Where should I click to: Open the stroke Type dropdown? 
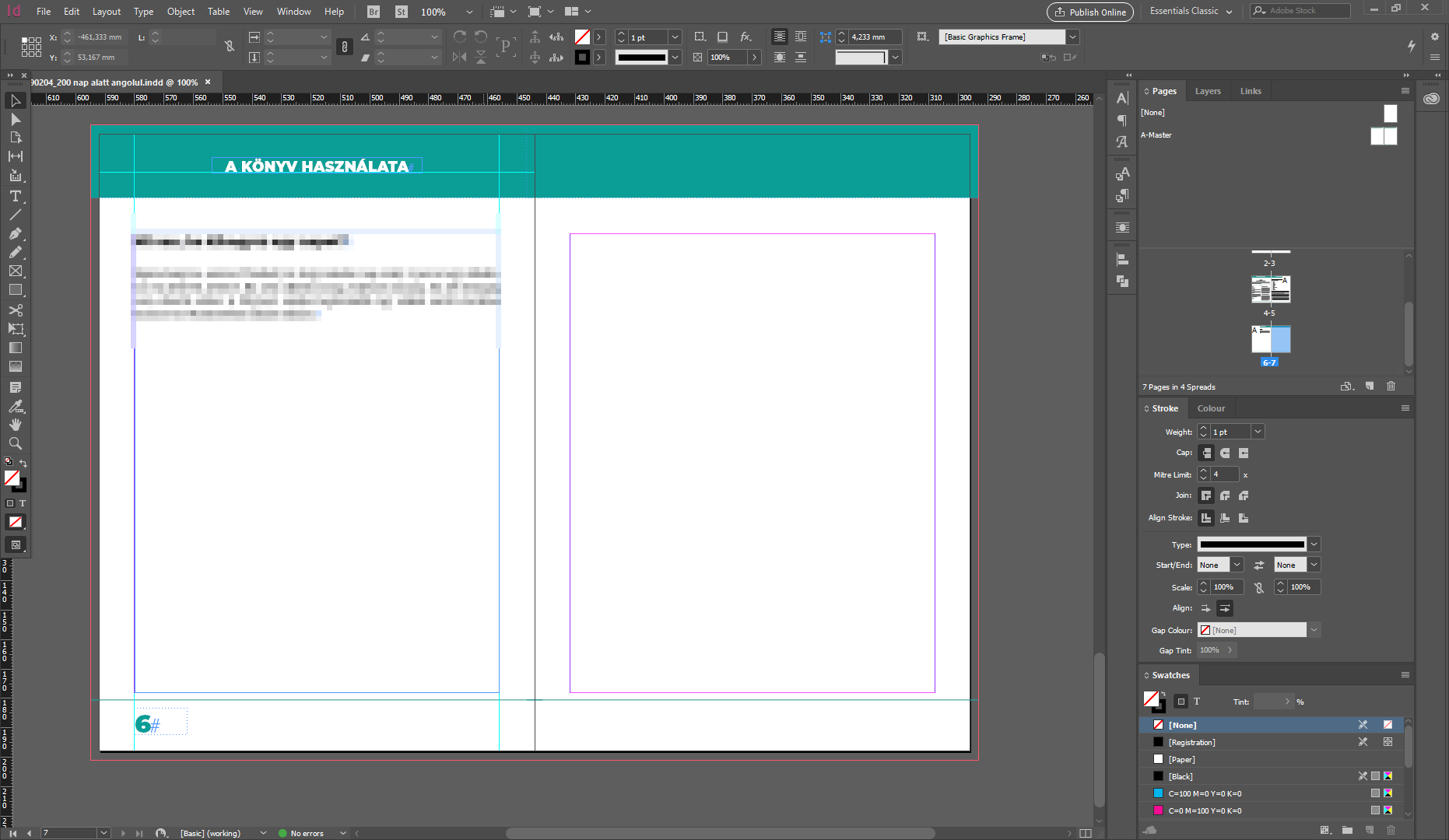[1314, 544]
